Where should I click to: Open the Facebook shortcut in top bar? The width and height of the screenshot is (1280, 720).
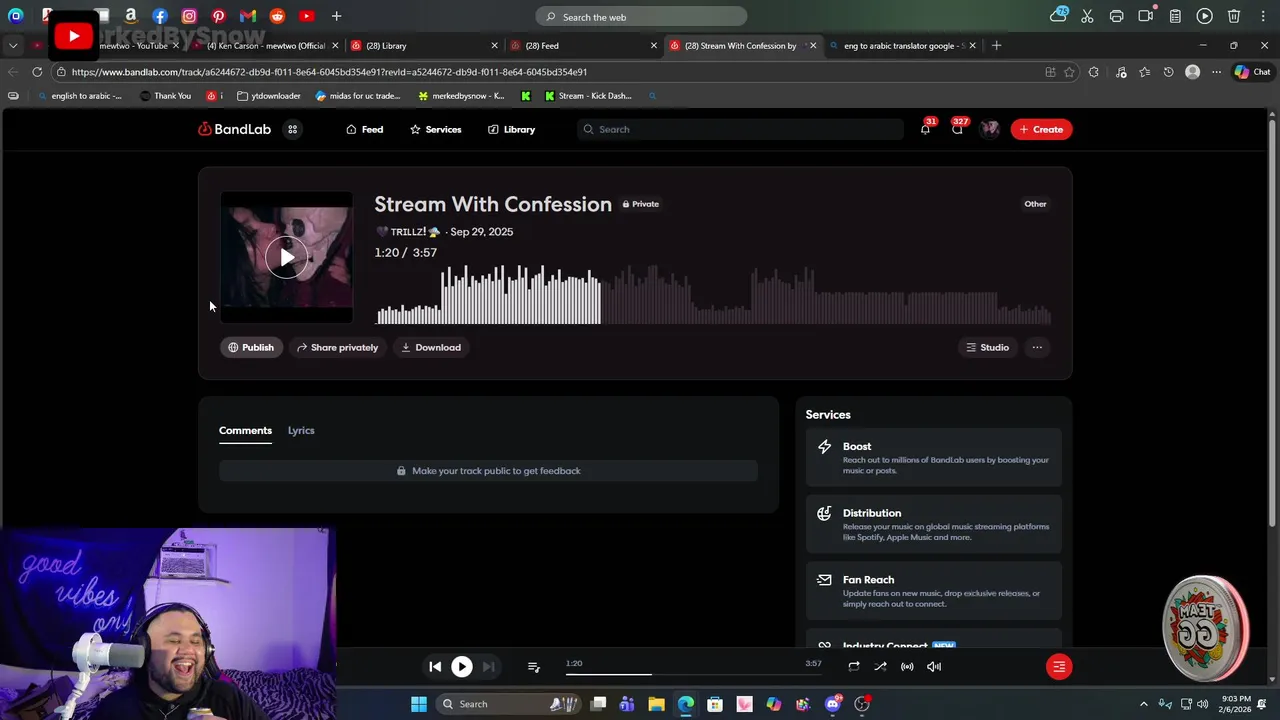[x=160, y=16]
